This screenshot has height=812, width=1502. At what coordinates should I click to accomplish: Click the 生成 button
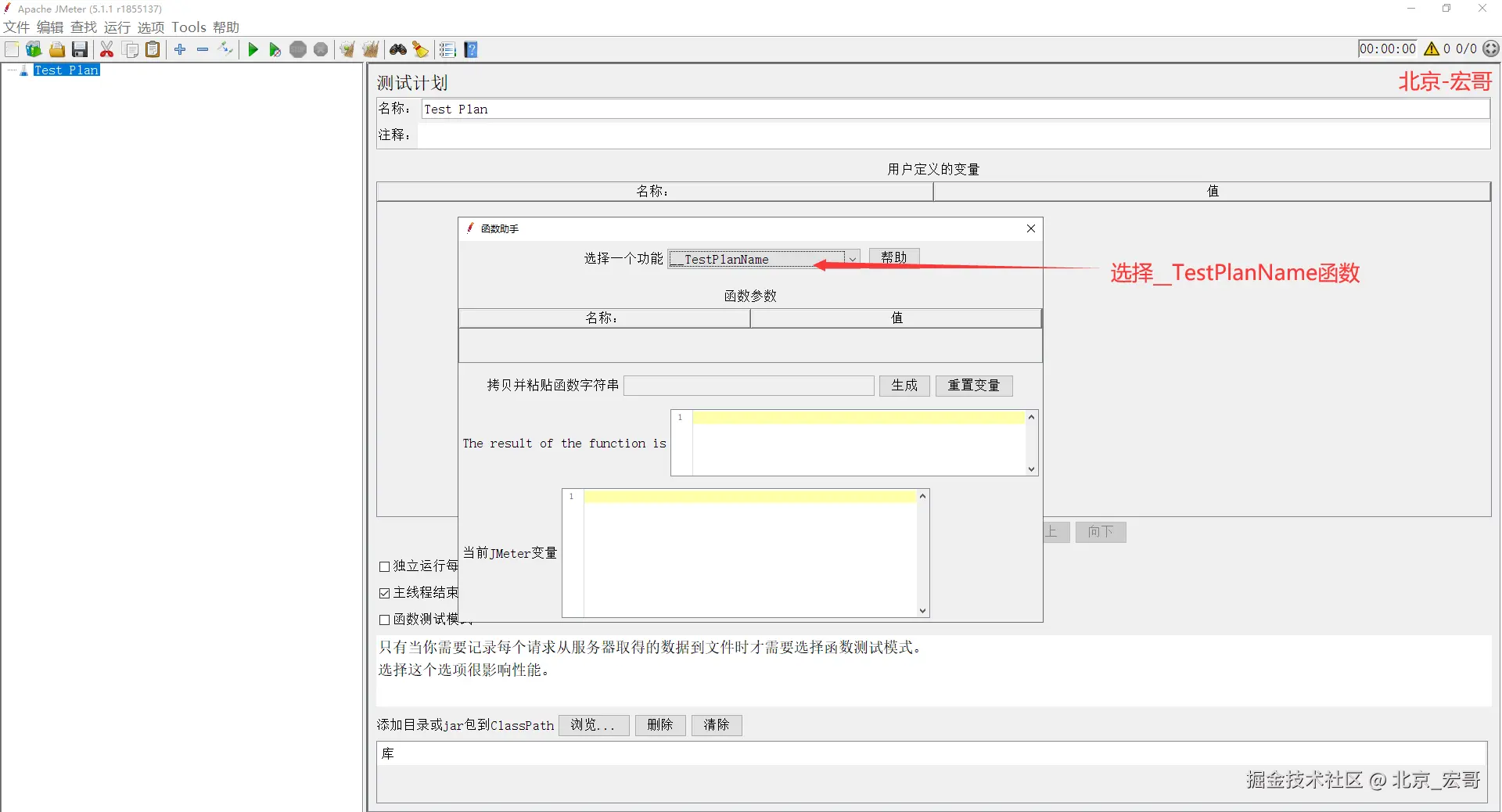point(904,386)
